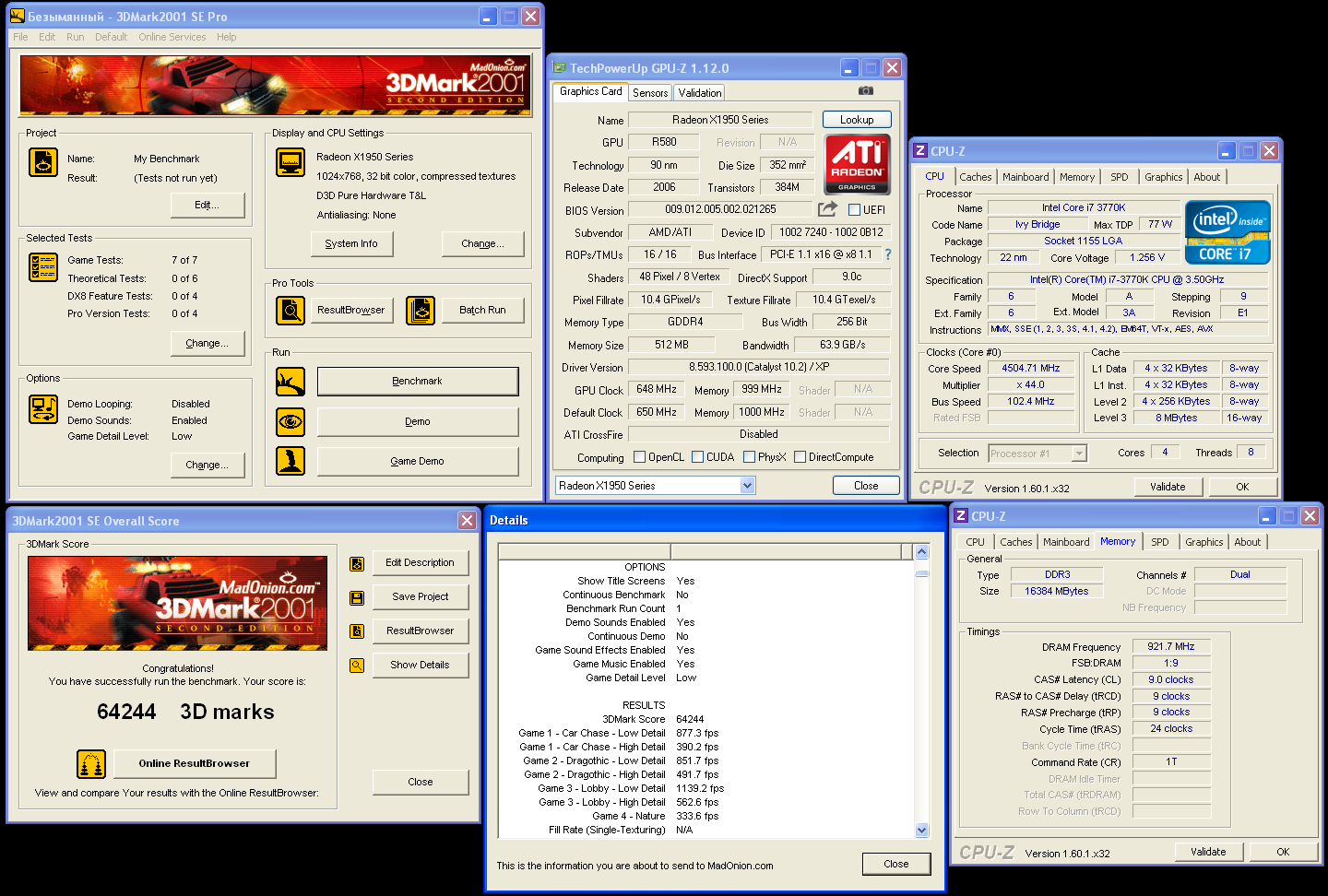Image resolution: width=1328 pixels, height=896 pixels.
Task: Click the 3DMark Score banner in Overall Score
Action: 178,603
